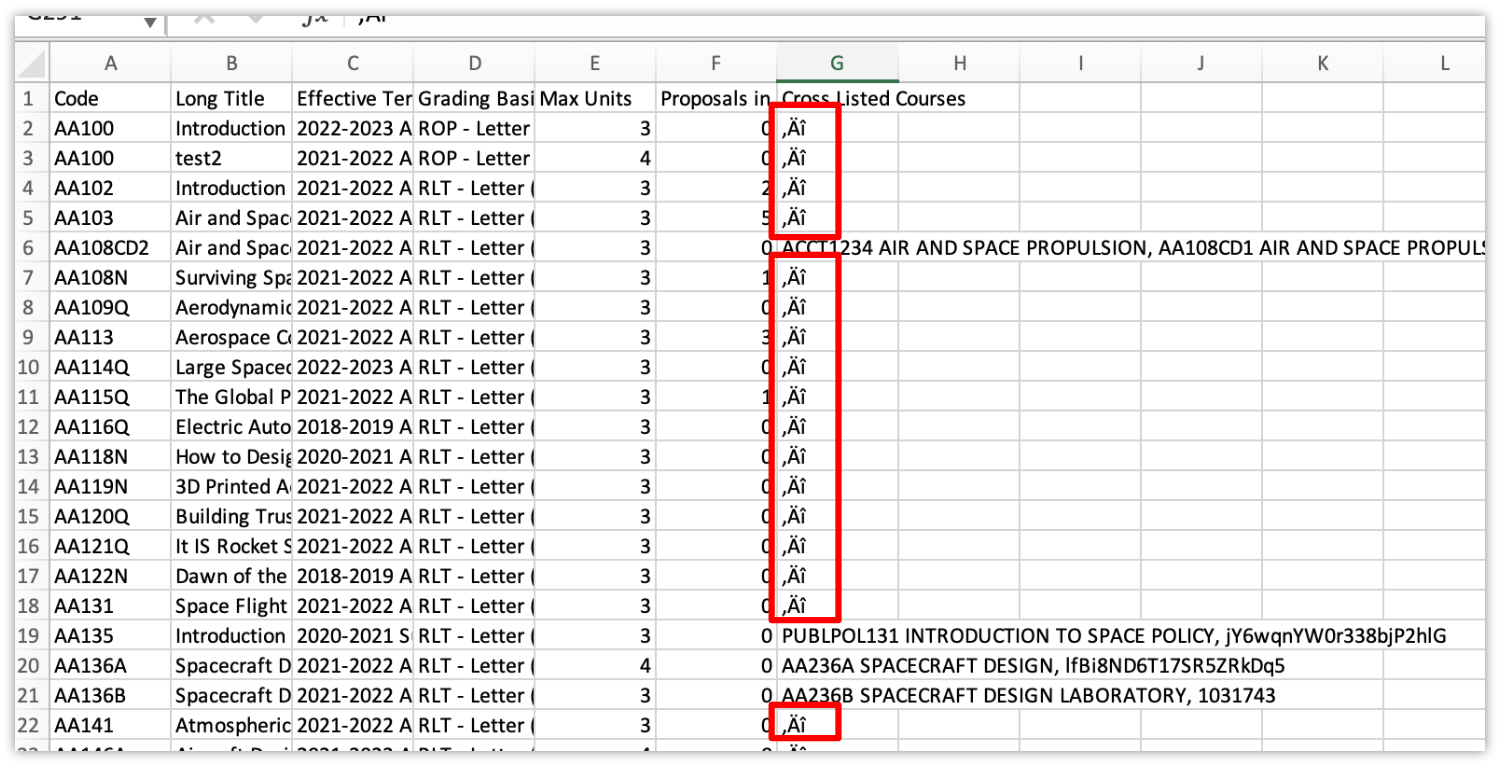
Task: Select column G header
Action: (837, 62)
